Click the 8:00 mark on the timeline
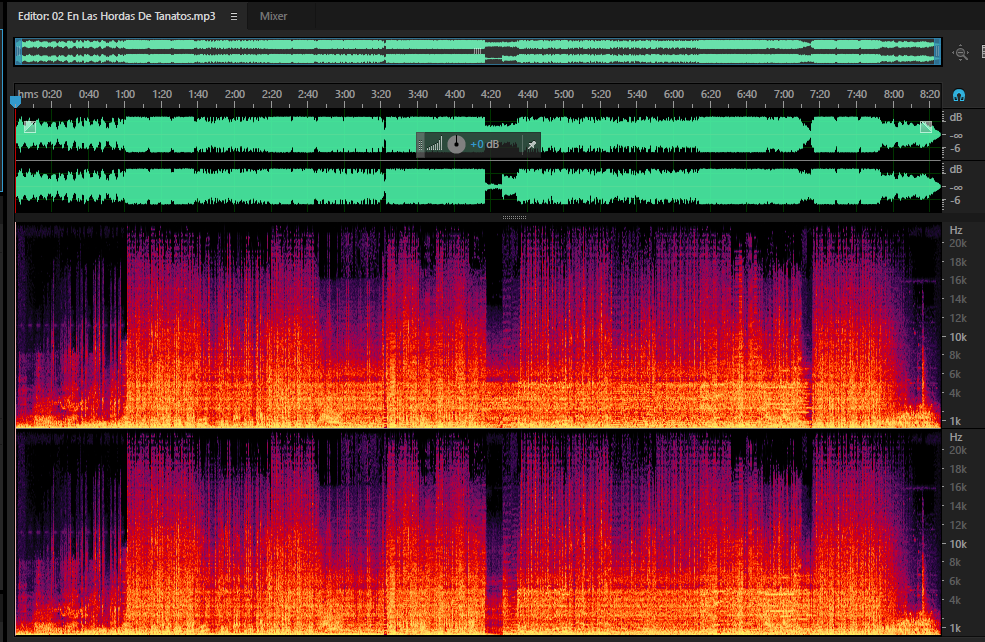This screenshot has width=985, height=642. pos(894,94)
